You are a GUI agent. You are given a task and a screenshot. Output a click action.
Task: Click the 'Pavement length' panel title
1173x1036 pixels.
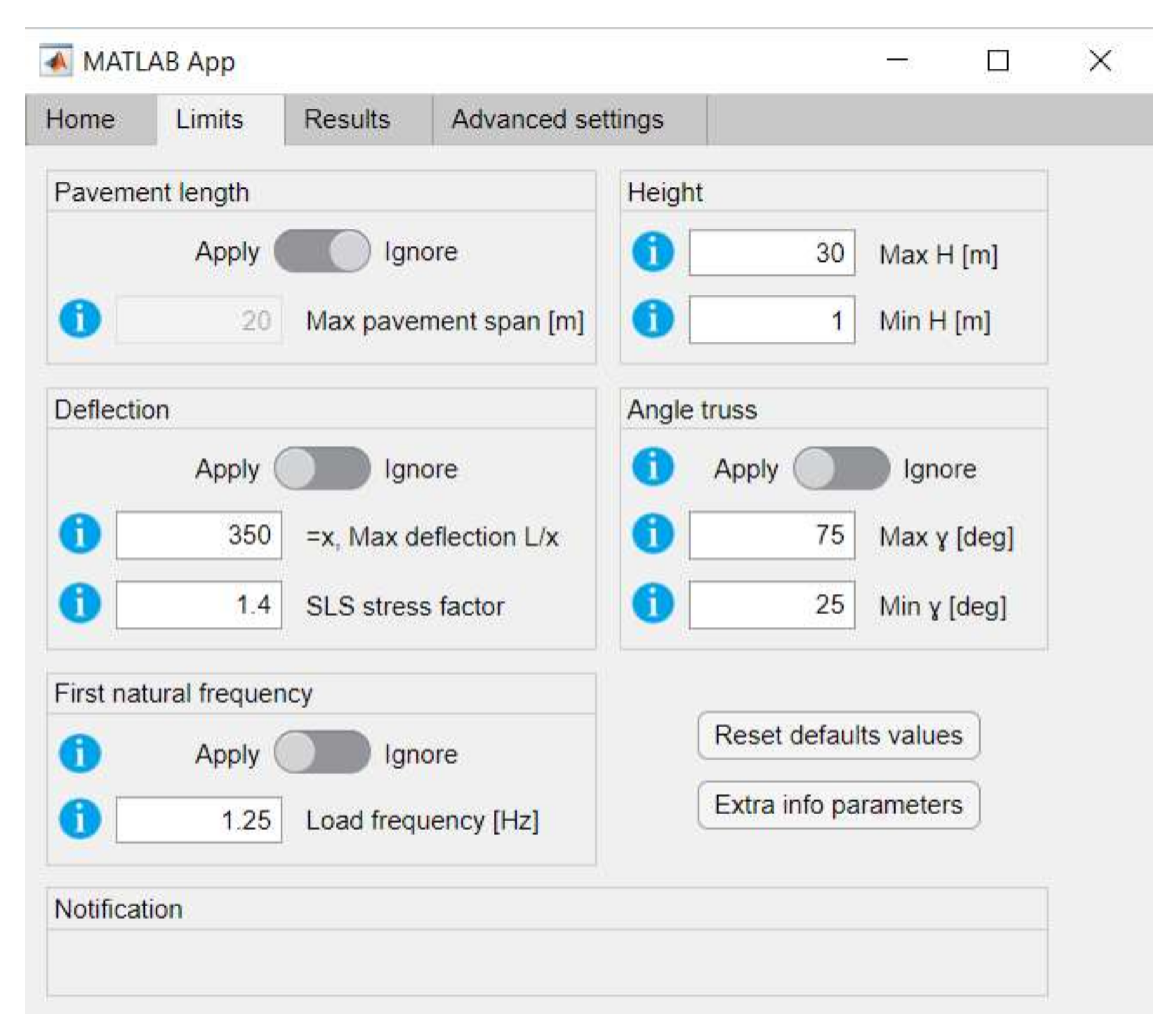pyautogui.click(x=152, y=192)
